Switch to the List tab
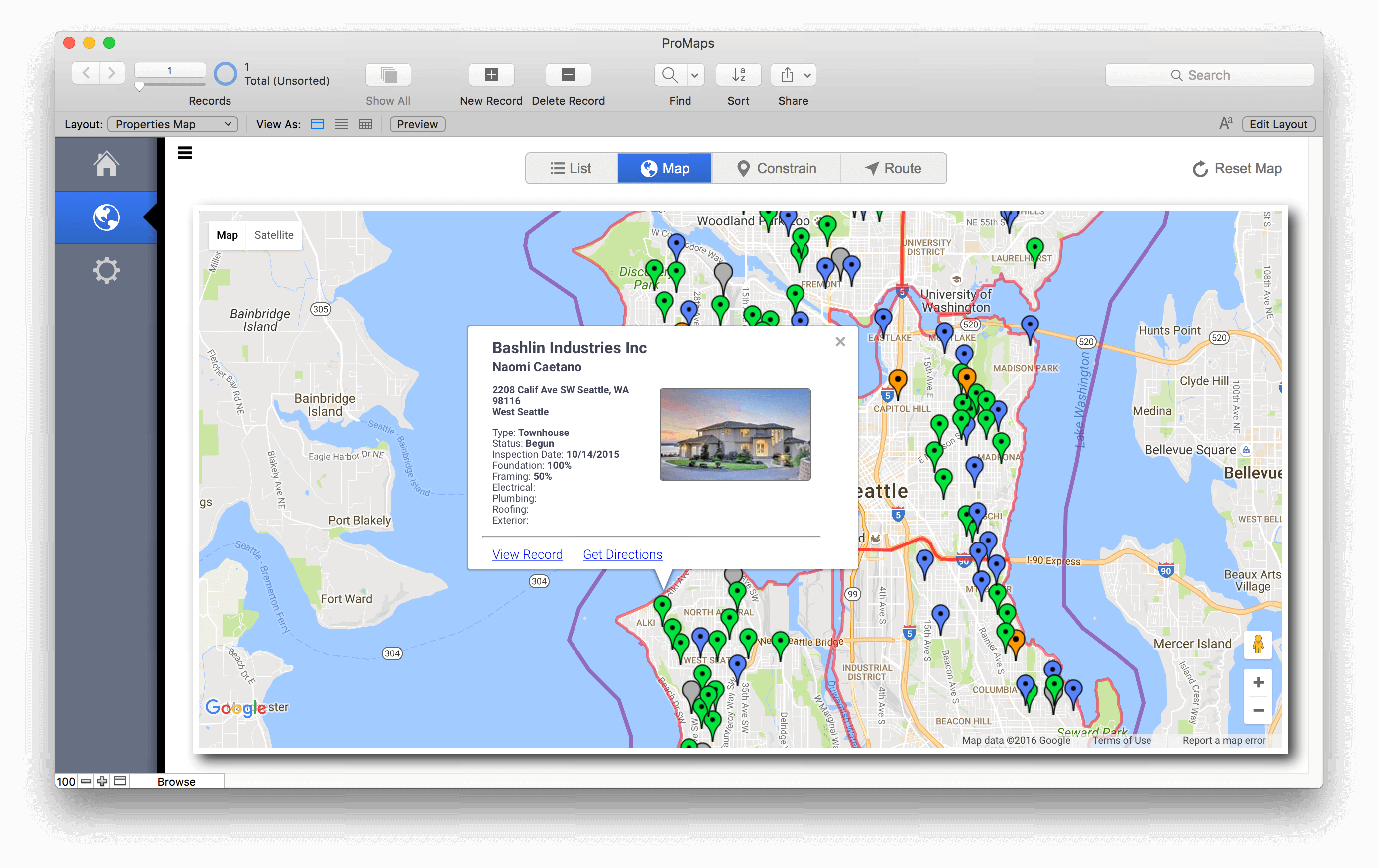Image resolution: width=1379 pixels, height=868 pixels. click(x=572, y=168)
